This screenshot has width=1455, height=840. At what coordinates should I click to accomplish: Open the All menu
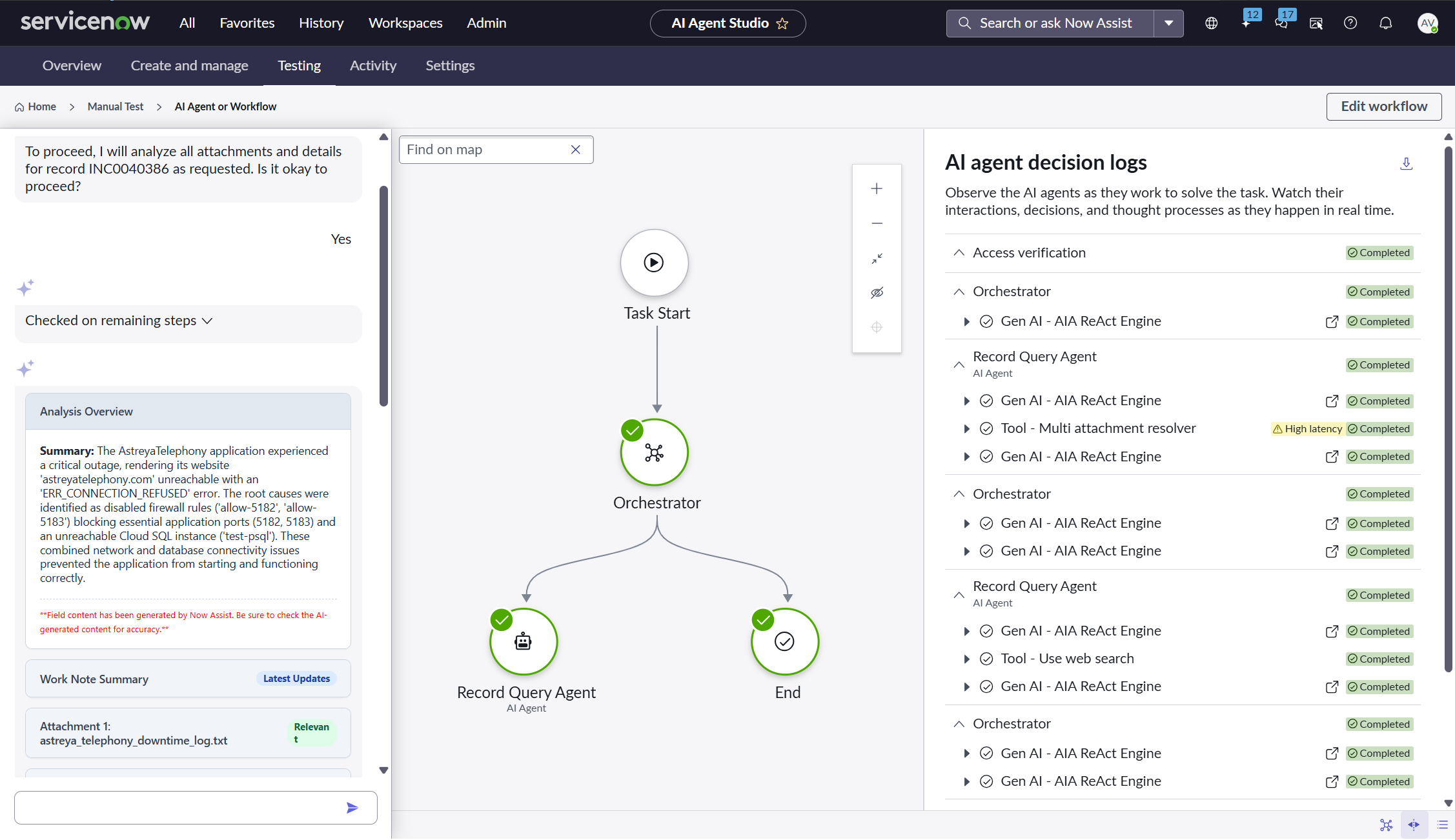click(187, 23)
